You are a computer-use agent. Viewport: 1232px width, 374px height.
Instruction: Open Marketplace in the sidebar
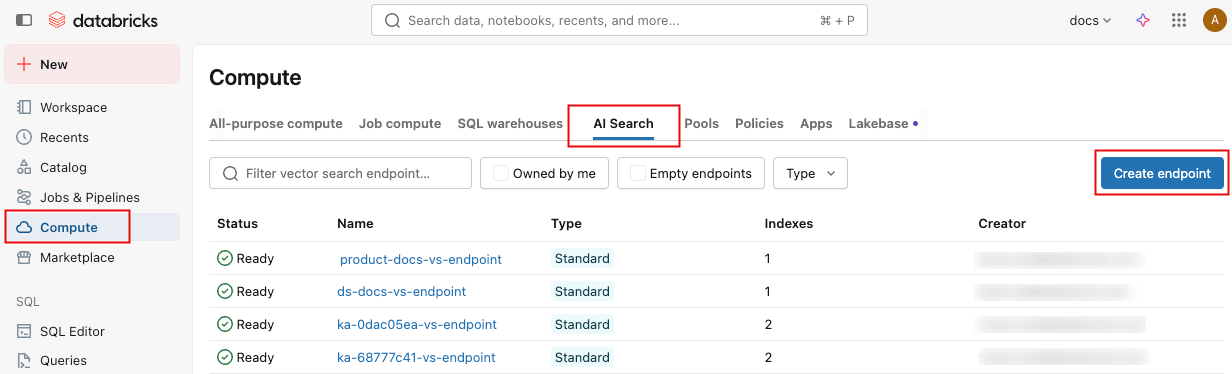(92, 257)
